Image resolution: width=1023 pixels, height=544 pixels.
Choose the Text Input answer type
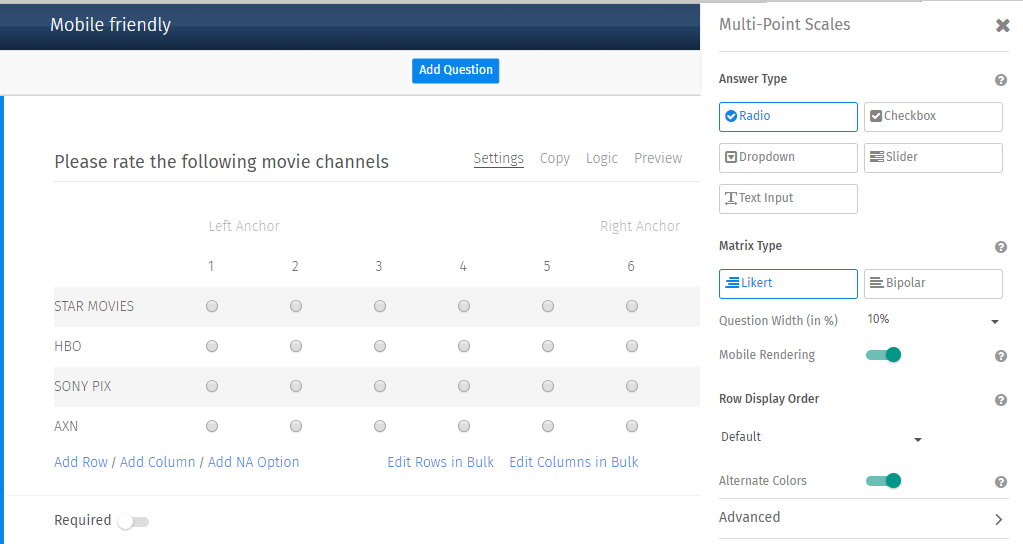[x=788, y=198]
